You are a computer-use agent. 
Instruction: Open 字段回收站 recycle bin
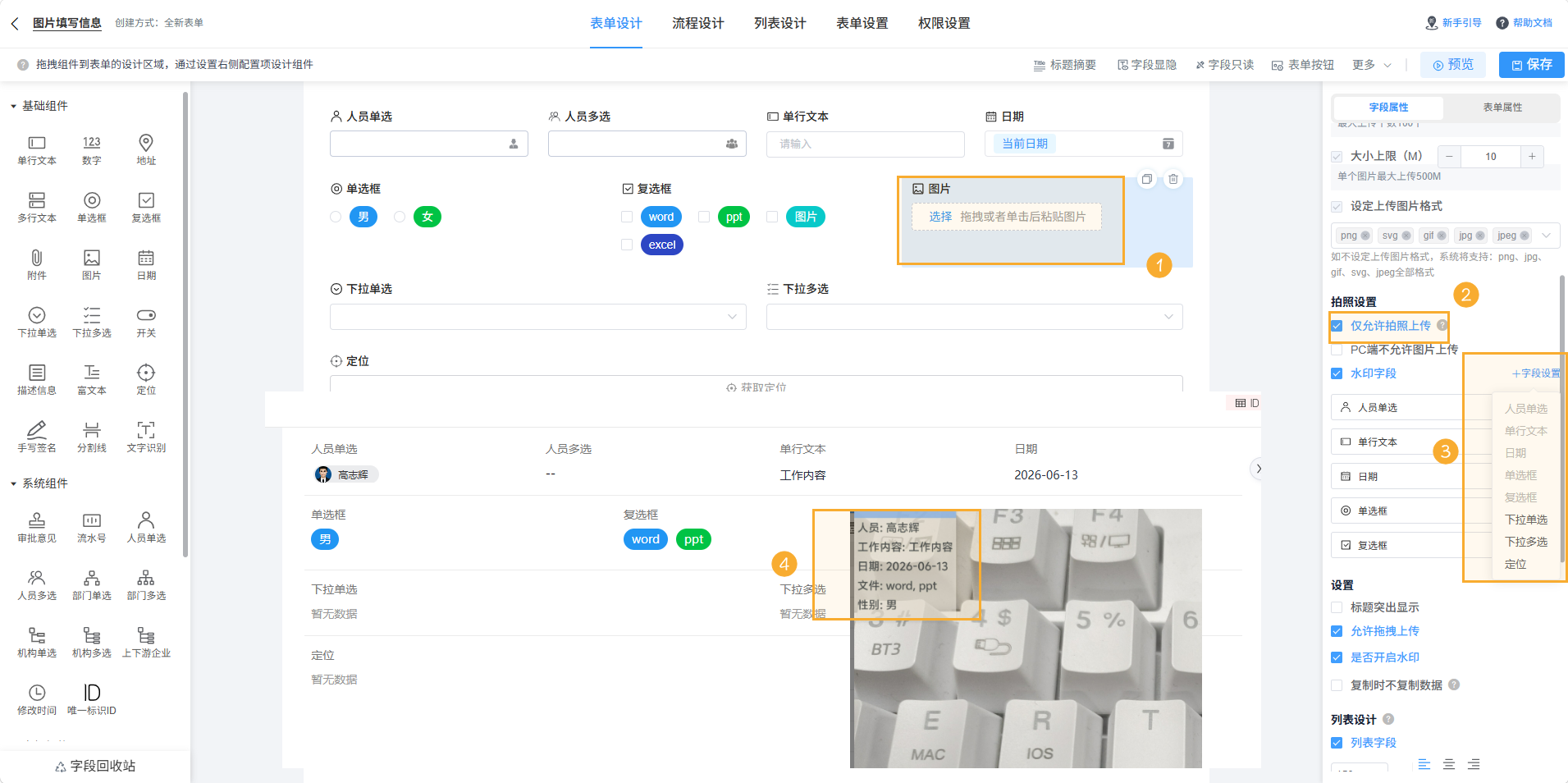click(x=95, y=766)
